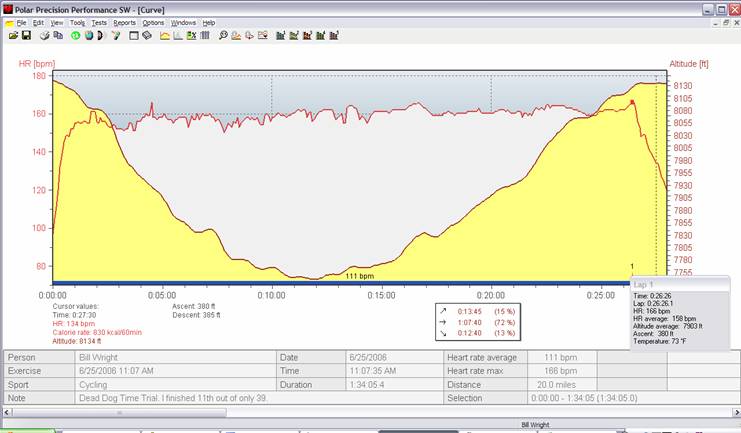Open the Edit menu
This screenshot has height=433, width=741.
(38, 23)
